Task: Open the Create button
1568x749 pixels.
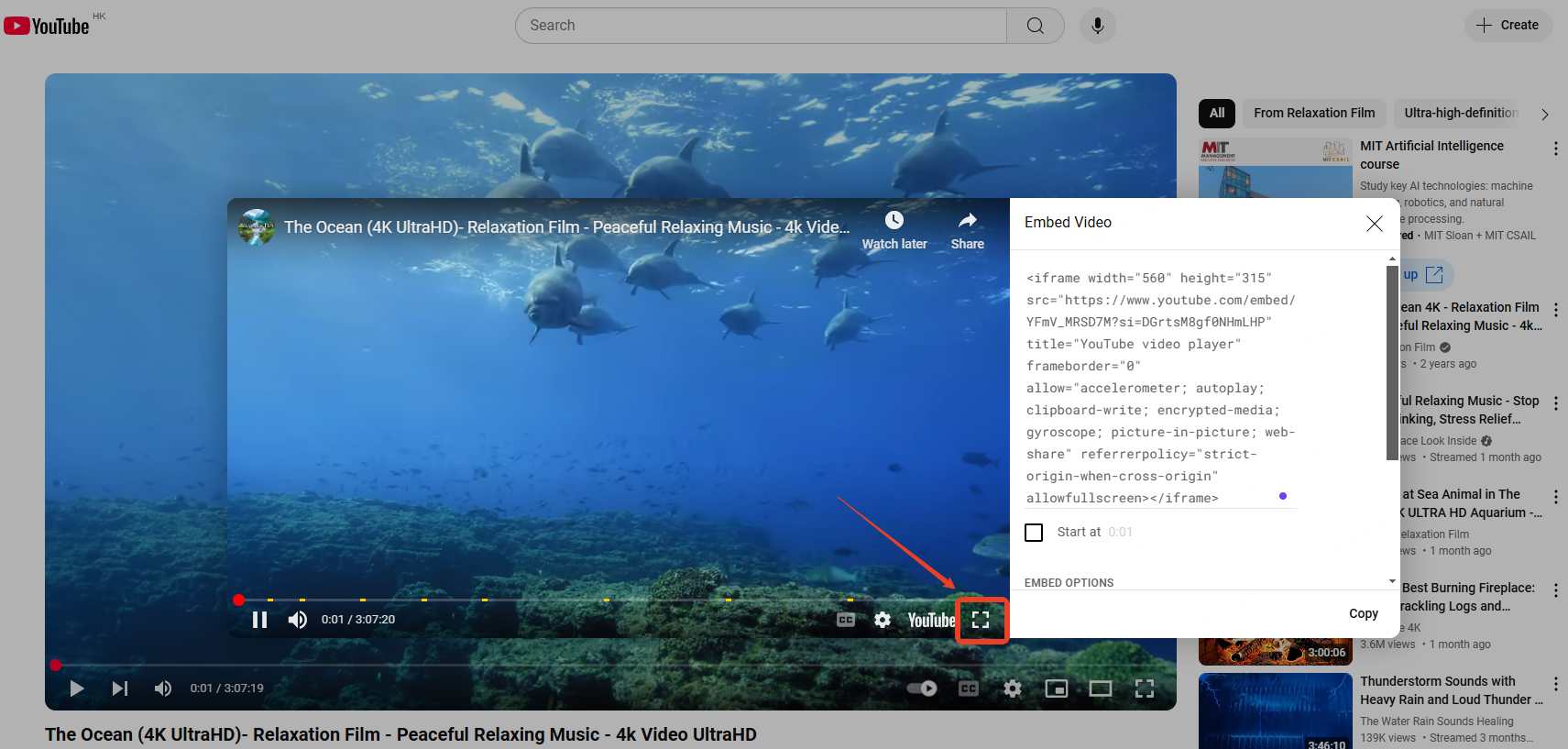Action: click(x=1508, y=25)
